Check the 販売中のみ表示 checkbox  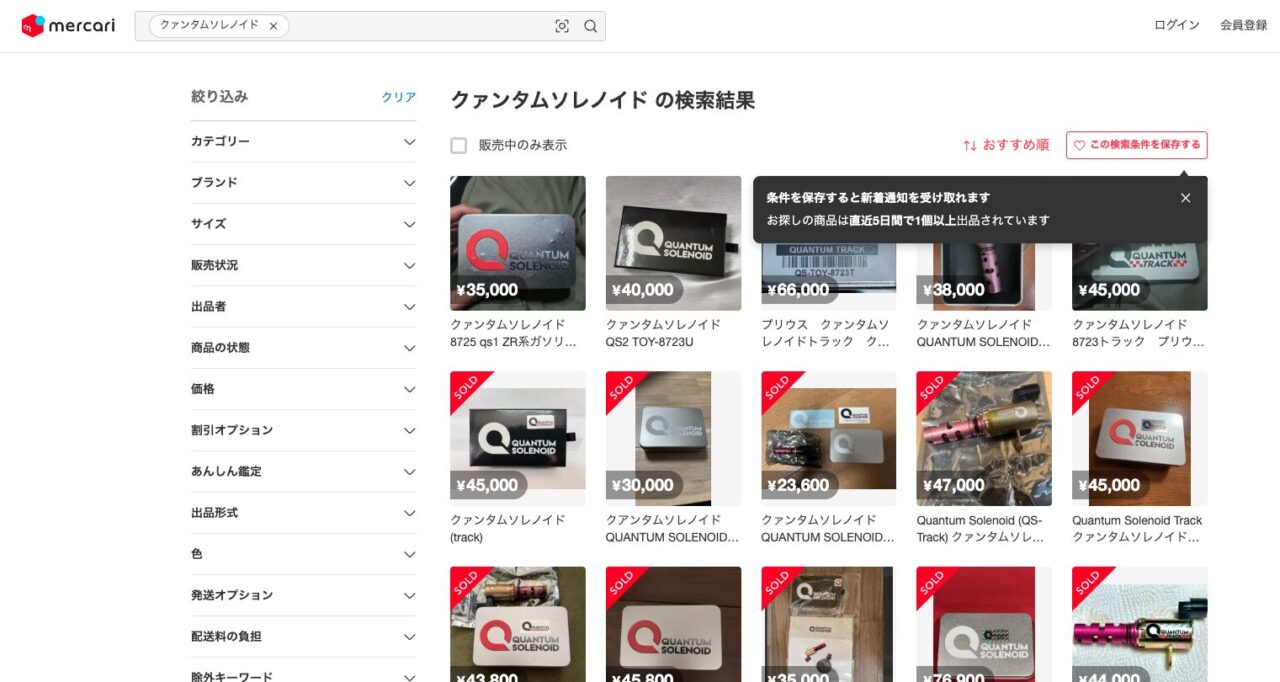[x=459, y=145]
